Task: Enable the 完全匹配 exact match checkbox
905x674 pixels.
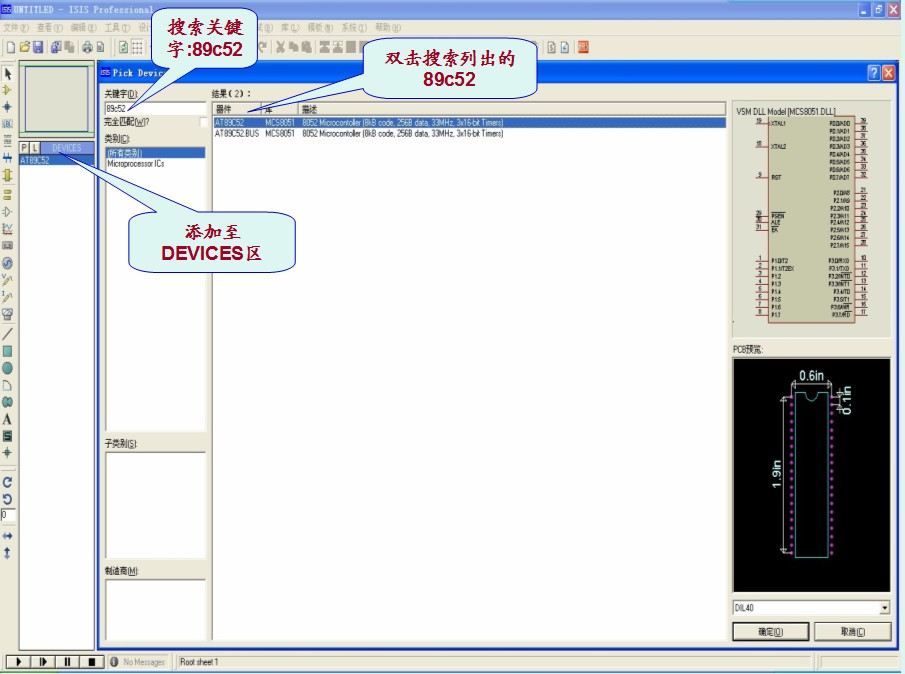Action: tap(204, 122)
